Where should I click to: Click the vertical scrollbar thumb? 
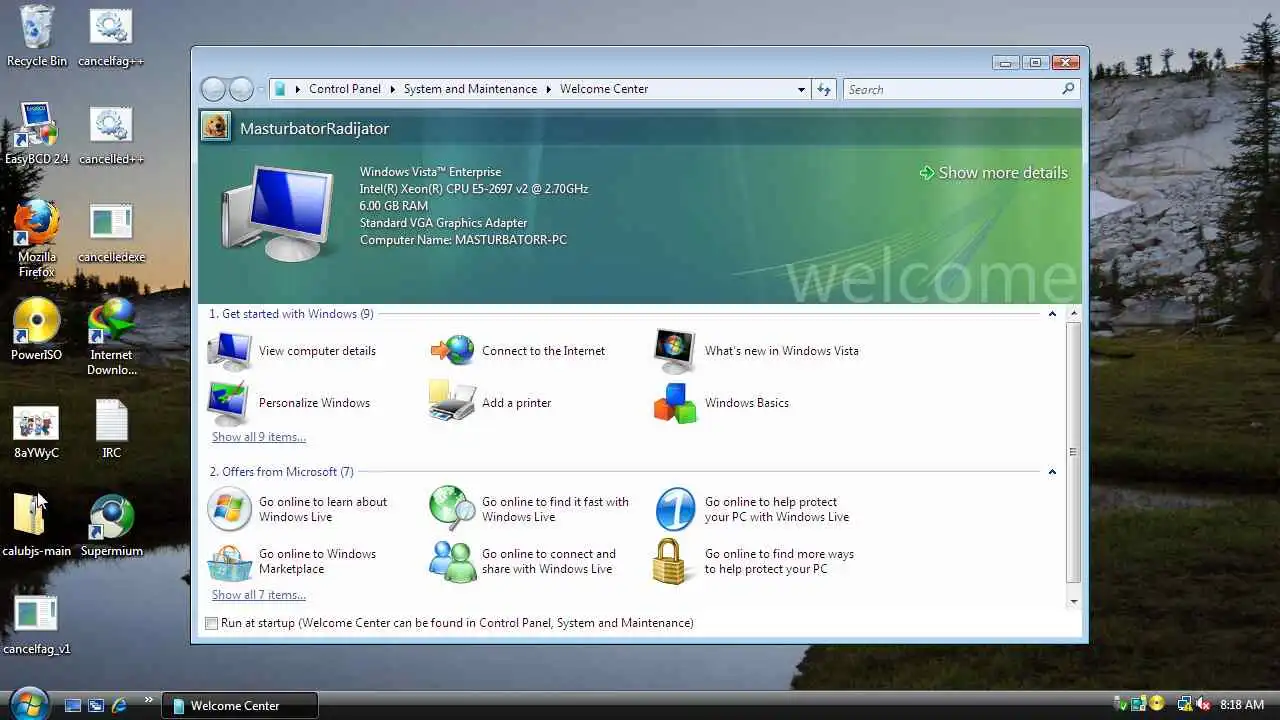pyautogui.click(x=1074, y=452)
